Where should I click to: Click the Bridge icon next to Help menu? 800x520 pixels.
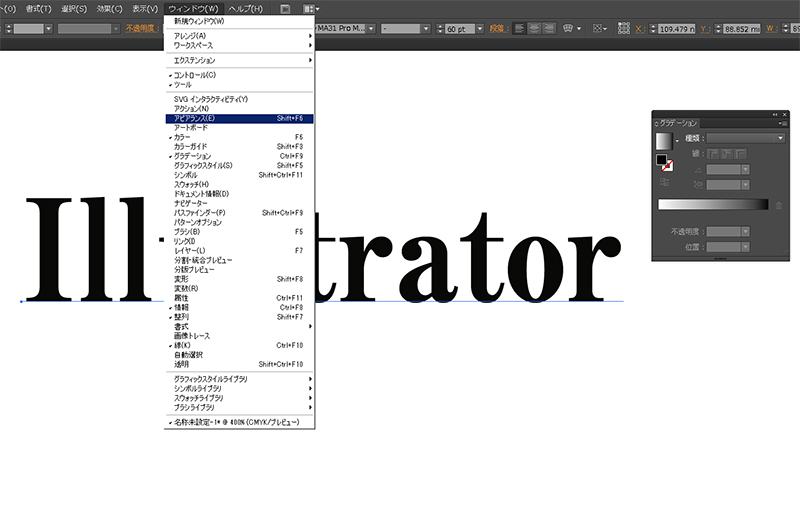pos(285,9)
